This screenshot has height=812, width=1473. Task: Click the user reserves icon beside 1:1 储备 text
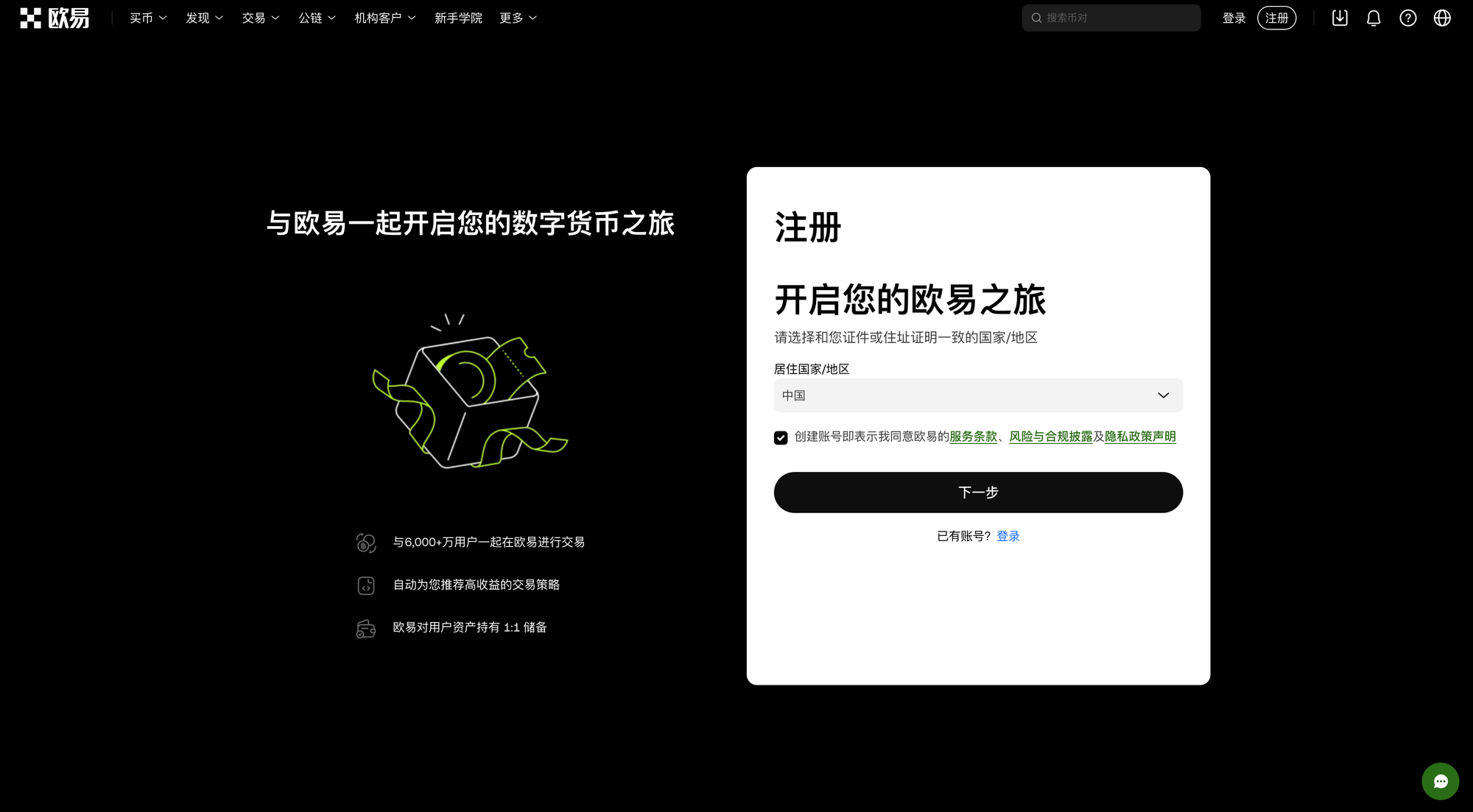click(x=365, y=628)
